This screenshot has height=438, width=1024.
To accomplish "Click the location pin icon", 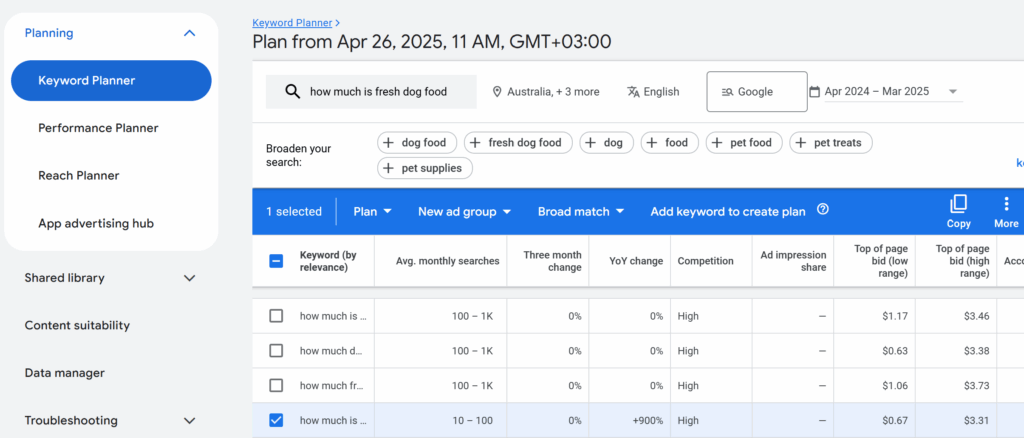I will (x=497, y=91).
